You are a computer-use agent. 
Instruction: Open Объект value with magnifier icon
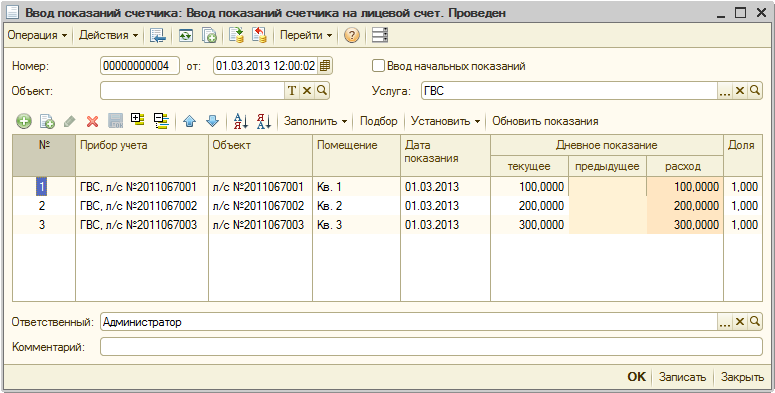pos(322,90)
